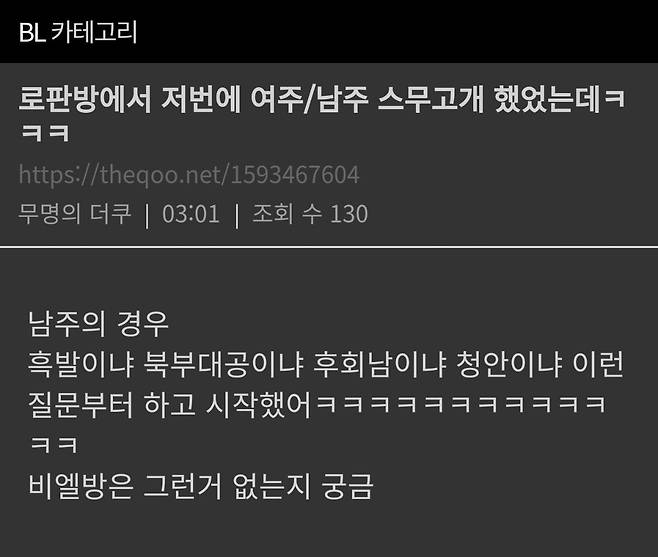The image size is (658, 557).
Task: Click the word 궁금 ending the post
Action: [x=347, y=486]
